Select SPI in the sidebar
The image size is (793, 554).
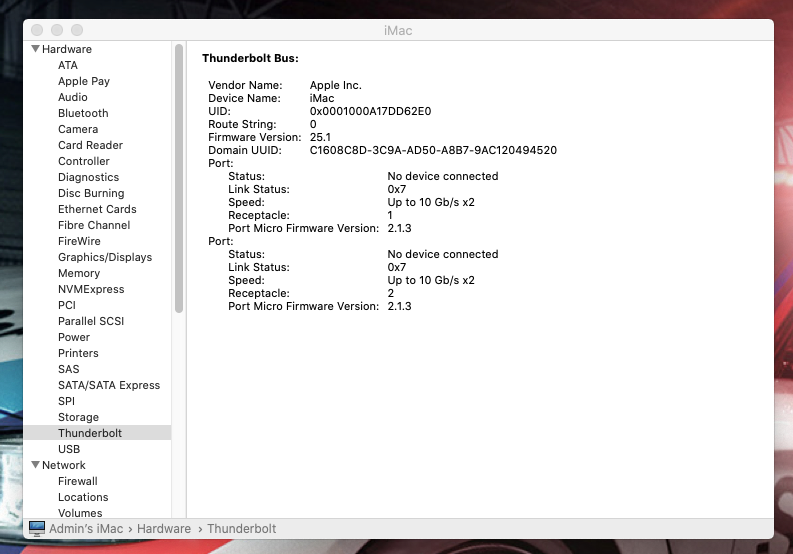(x=66, y=401)
